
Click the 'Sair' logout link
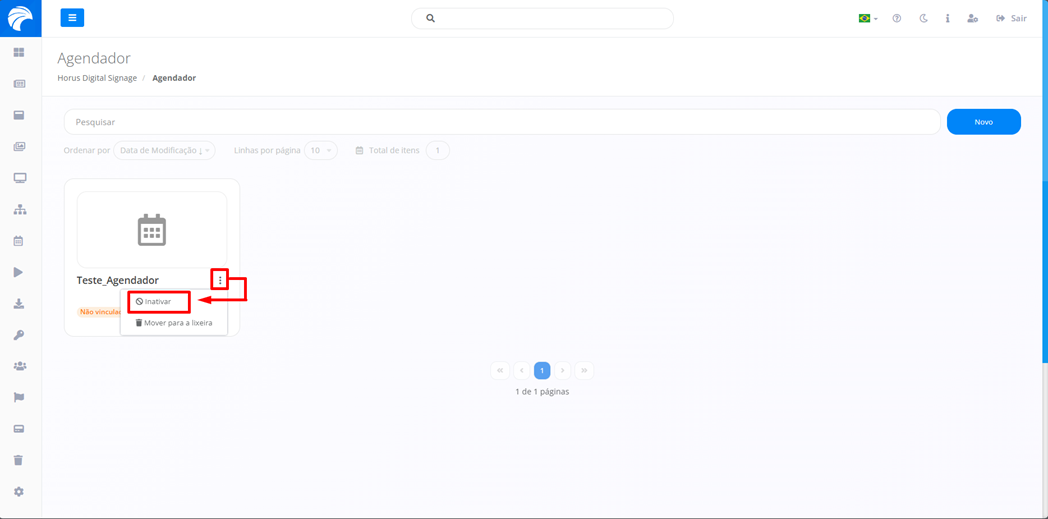tap(1011, 18)
